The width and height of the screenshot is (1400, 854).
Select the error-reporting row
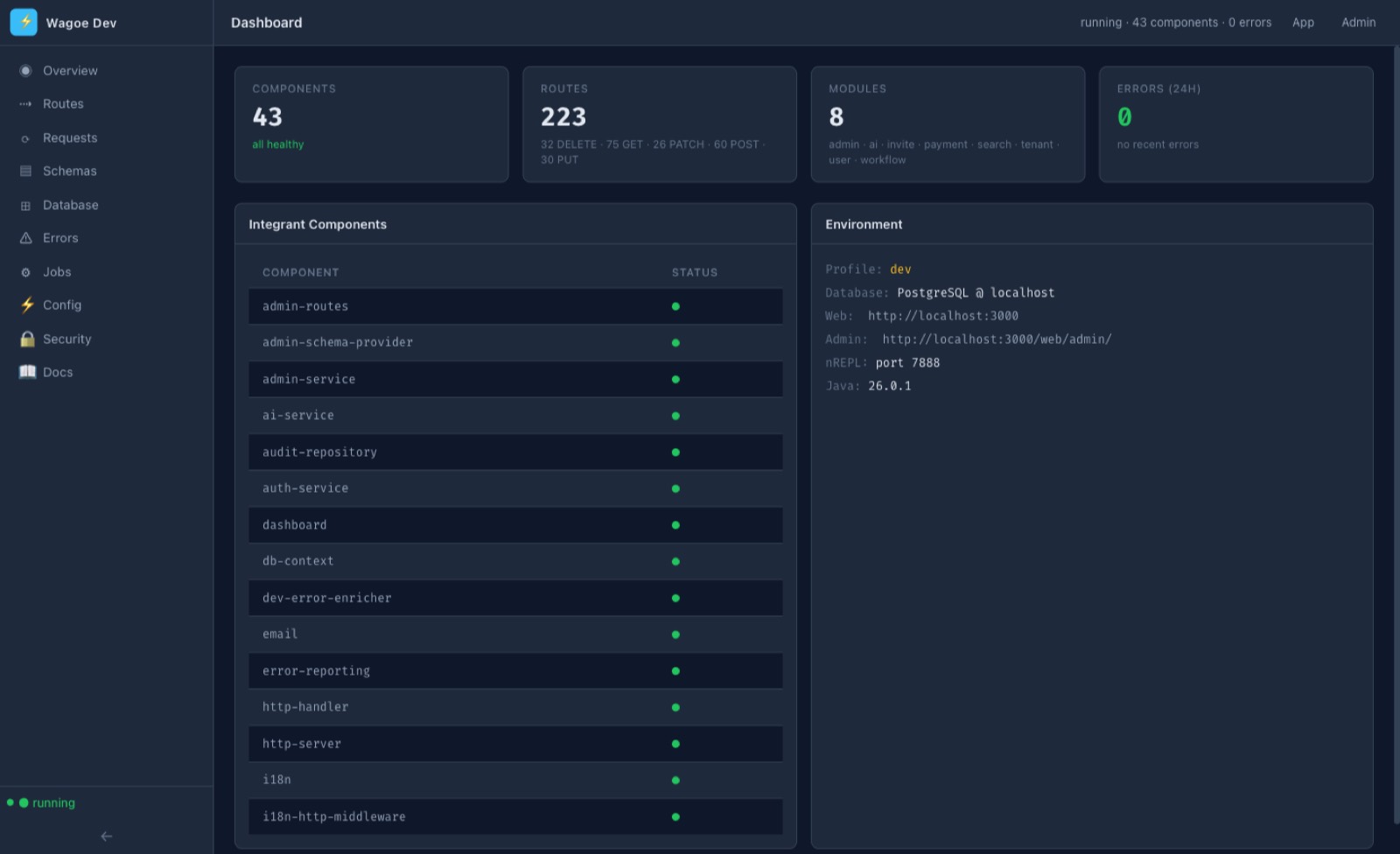coord(515,671)
